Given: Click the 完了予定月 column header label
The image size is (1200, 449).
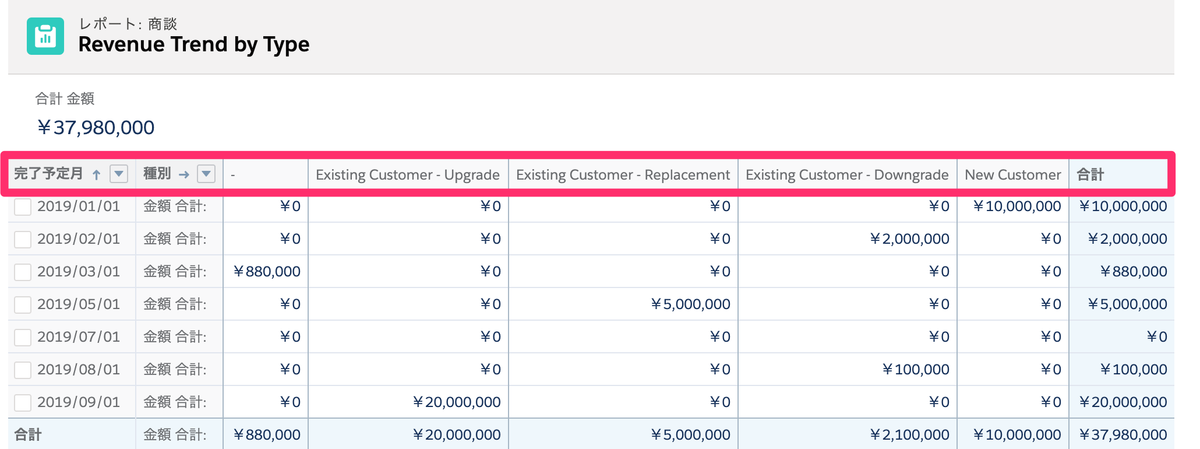Looking at the screenshot, I should (49, 174).
